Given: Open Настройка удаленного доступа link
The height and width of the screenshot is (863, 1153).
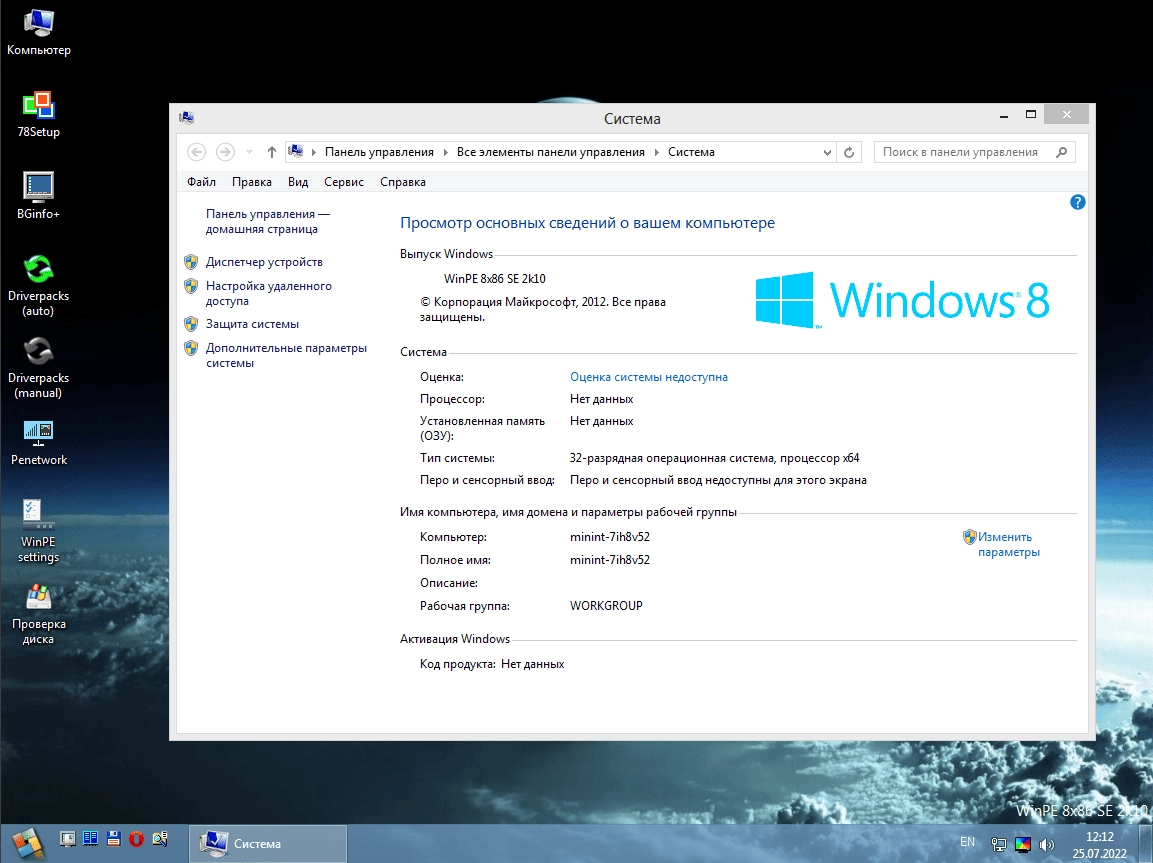Looking at the screenshot, I should (268, 293).
